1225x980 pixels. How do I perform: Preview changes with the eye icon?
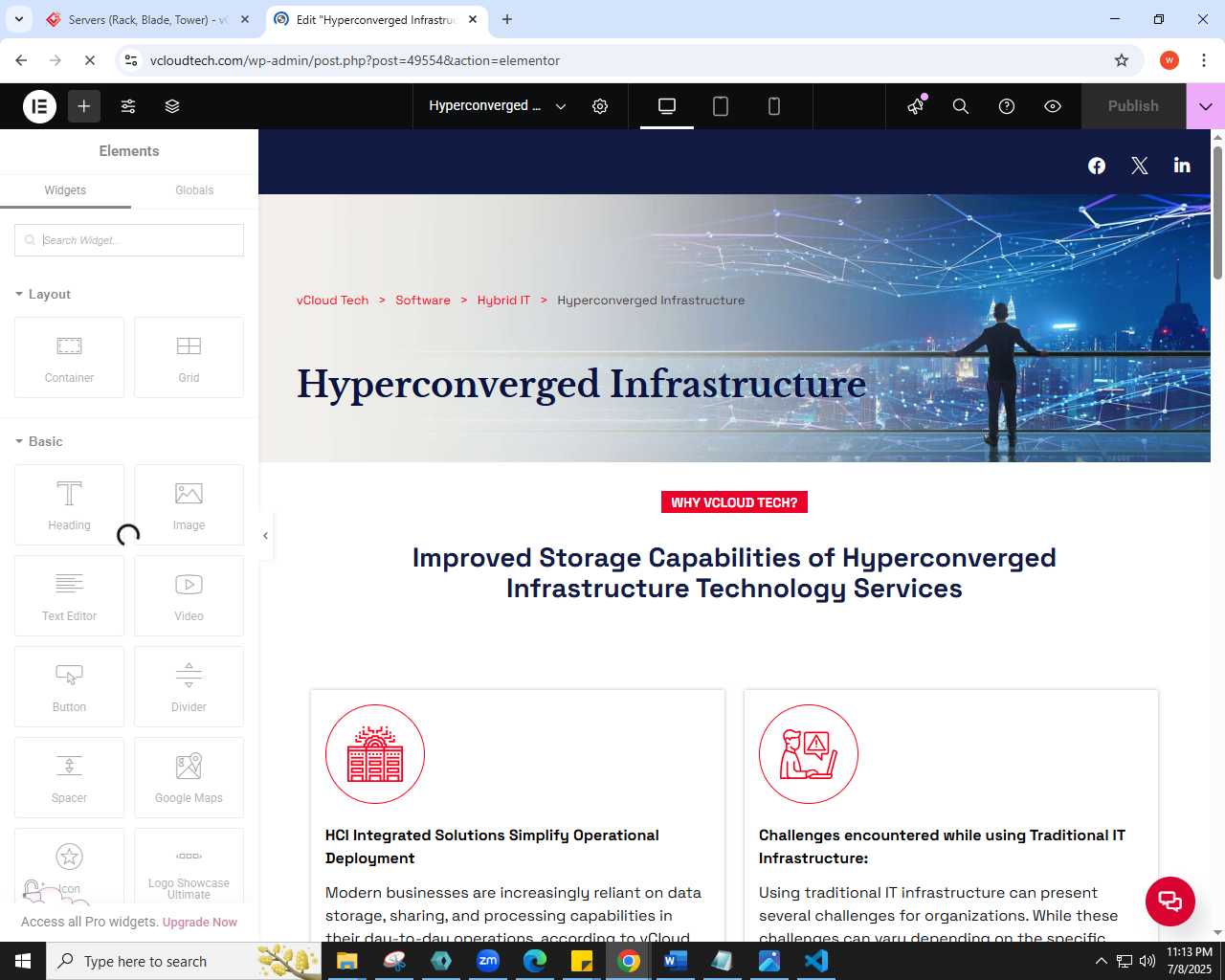(x=1053, y=106)
